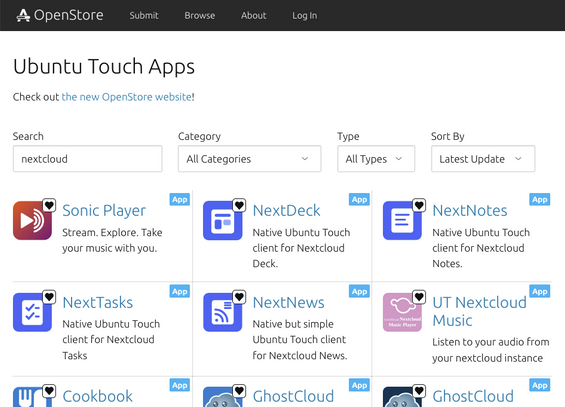Viewport: 565px width, 407px height.
Task: Click the NextDeck description text
Action: tap(301, 248)
